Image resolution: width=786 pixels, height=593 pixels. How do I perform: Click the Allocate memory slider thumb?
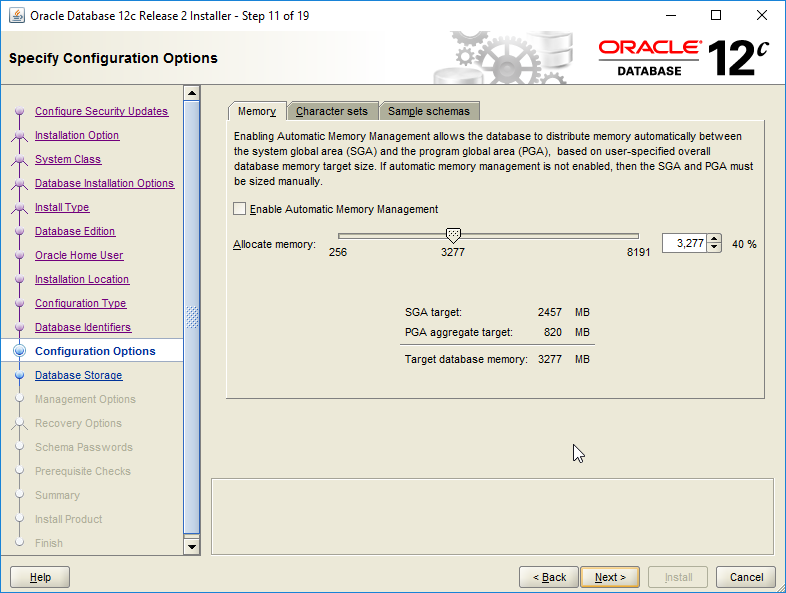tap(453, 235)
